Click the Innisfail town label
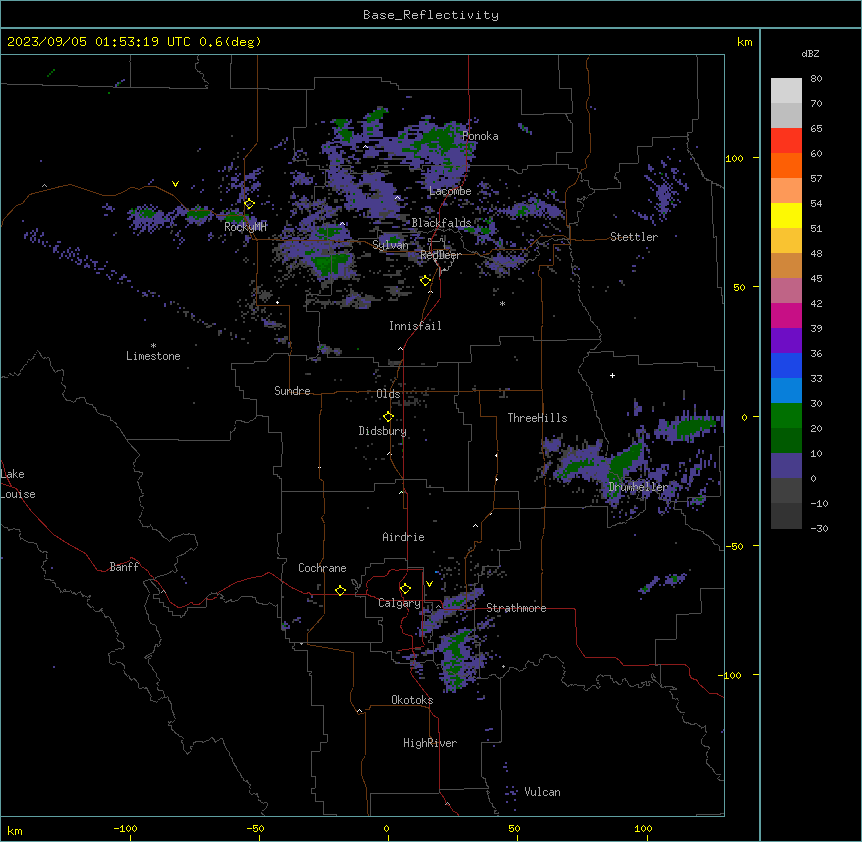Image resolution: width=862 pixels, height=842 pixels. coord(415,326)
